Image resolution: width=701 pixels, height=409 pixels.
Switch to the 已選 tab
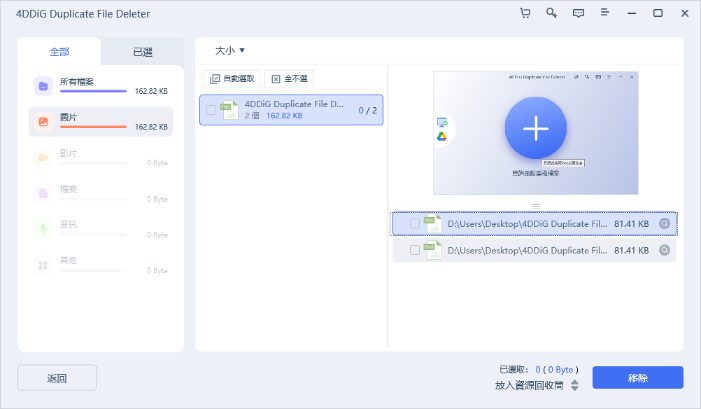143,52
